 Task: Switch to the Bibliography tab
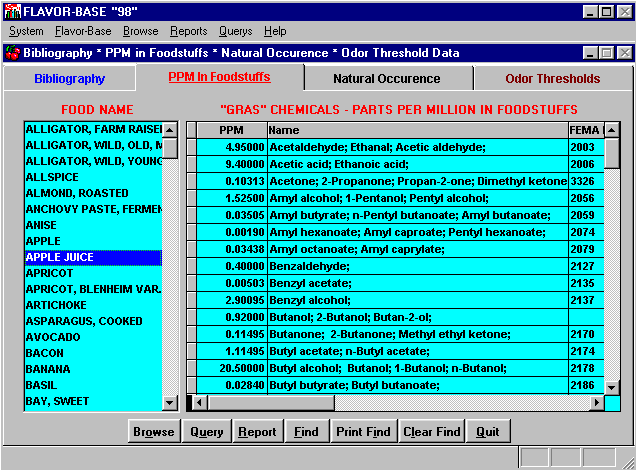pos(69,79)
